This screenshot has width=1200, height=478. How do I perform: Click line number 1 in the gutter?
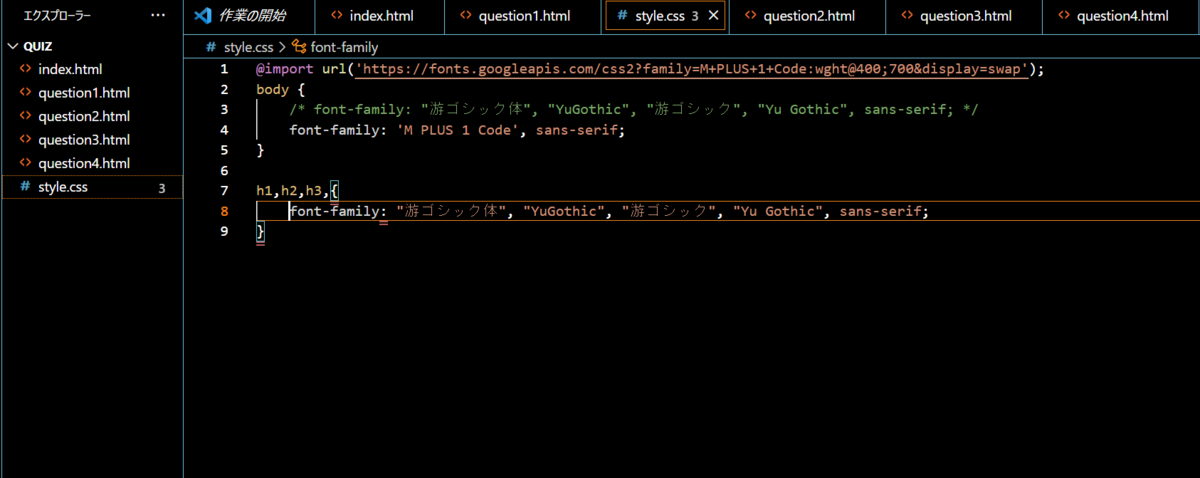pos(224,70)
